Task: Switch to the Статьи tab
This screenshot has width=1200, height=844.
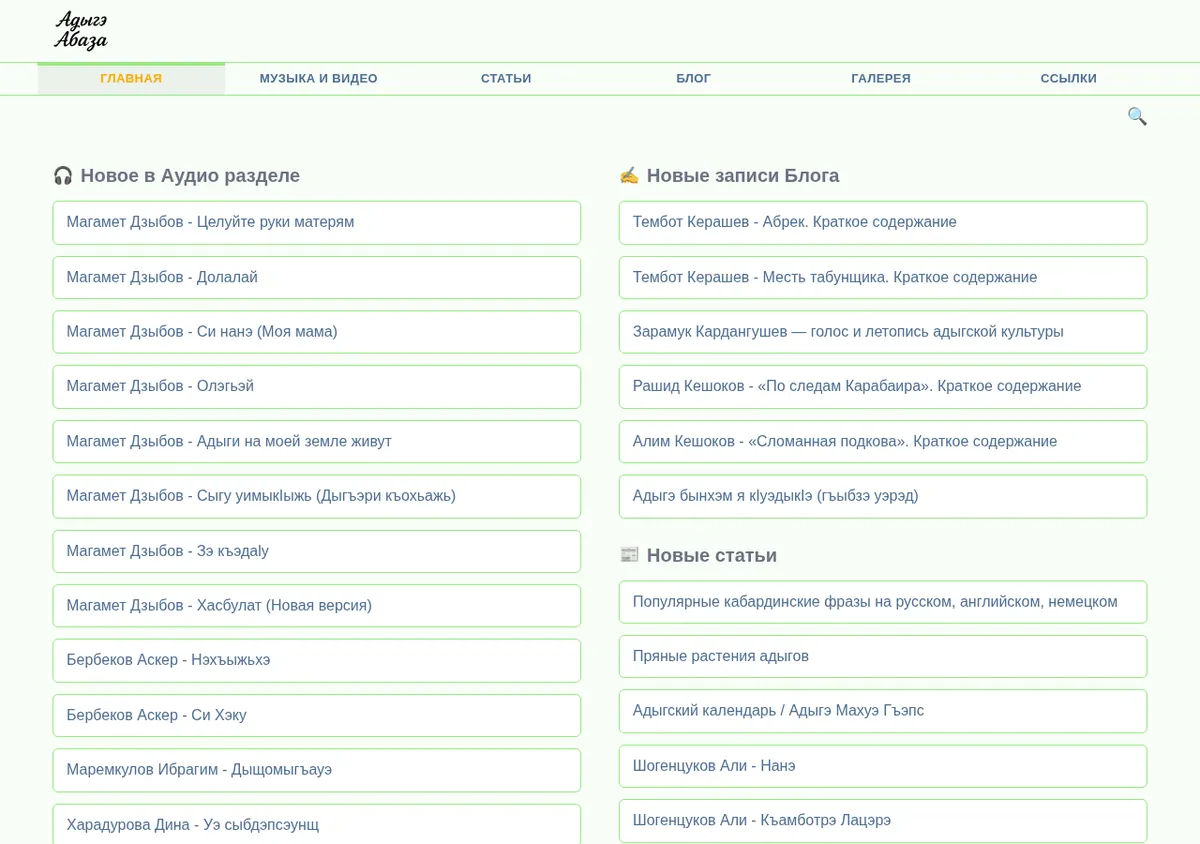Action: point(506,79)
